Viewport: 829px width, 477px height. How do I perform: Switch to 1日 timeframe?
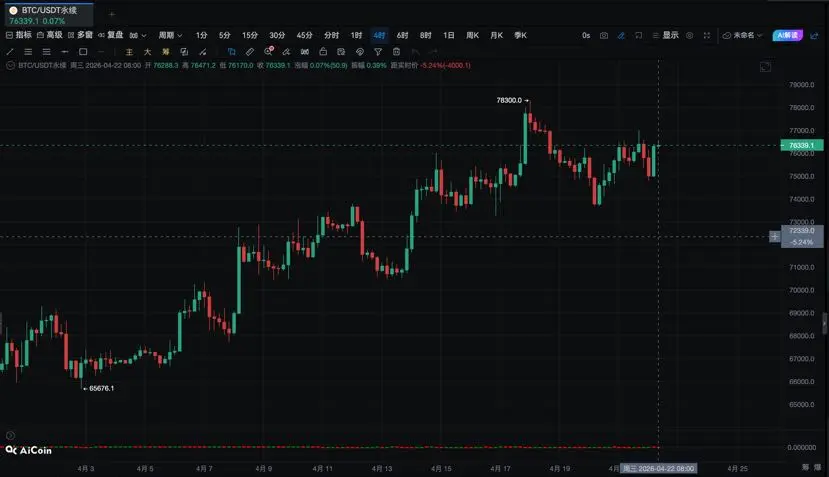[x=448, y=35]
